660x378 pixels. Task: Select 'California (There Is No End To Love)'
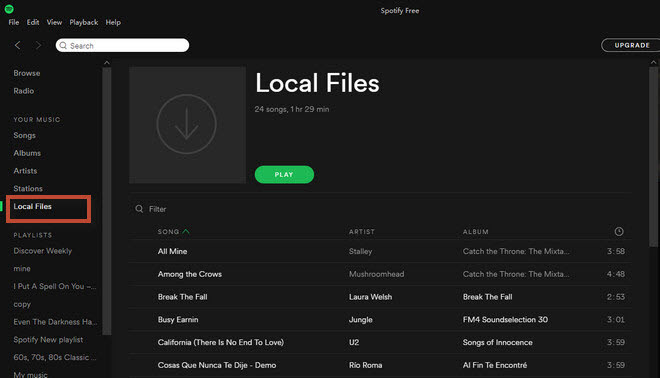coord(221,342)
